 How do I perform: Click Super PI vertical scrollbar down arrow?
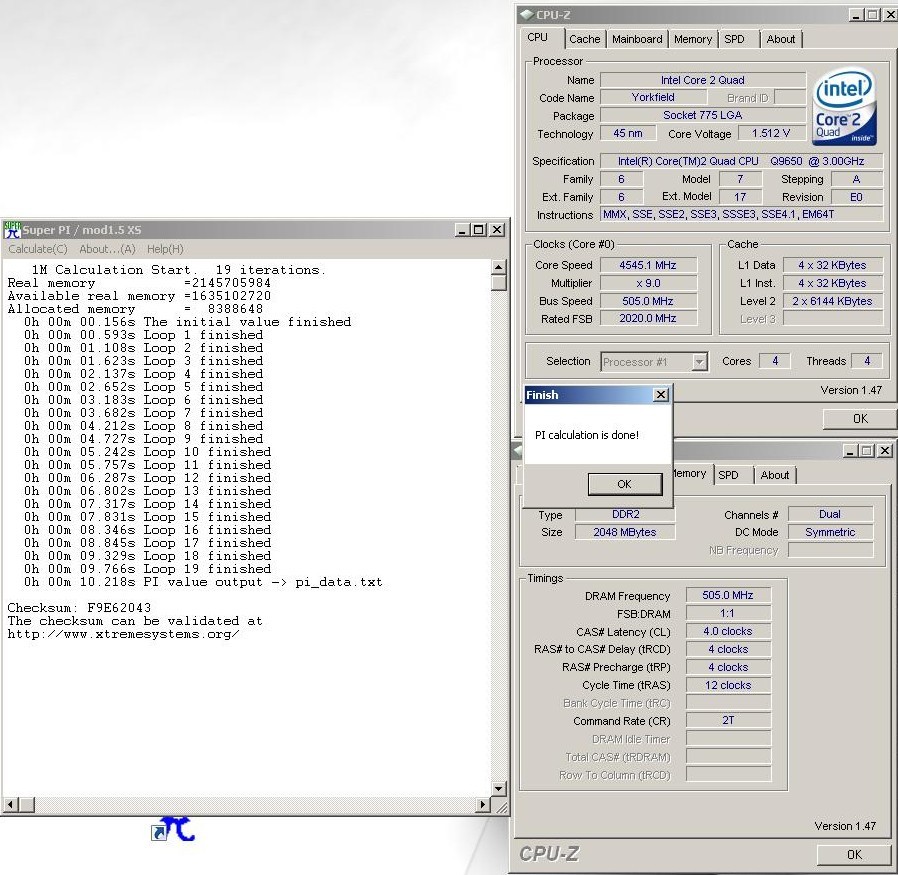(x=498, y=789)
